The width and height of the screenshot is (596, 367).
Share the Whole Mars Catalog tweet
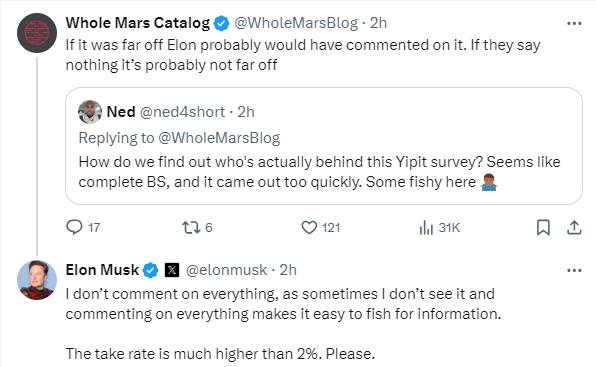(x=574, y=227)
